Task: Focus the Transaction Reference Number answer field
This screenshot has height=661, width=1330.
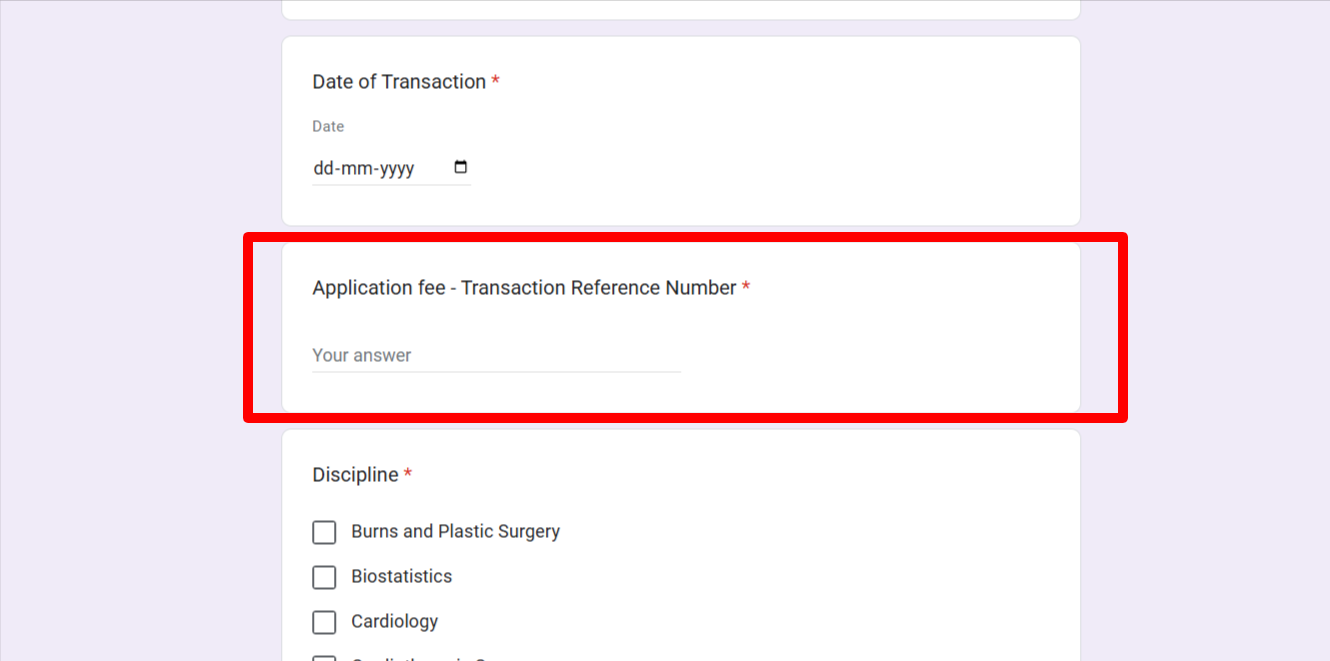Action: 496,356
